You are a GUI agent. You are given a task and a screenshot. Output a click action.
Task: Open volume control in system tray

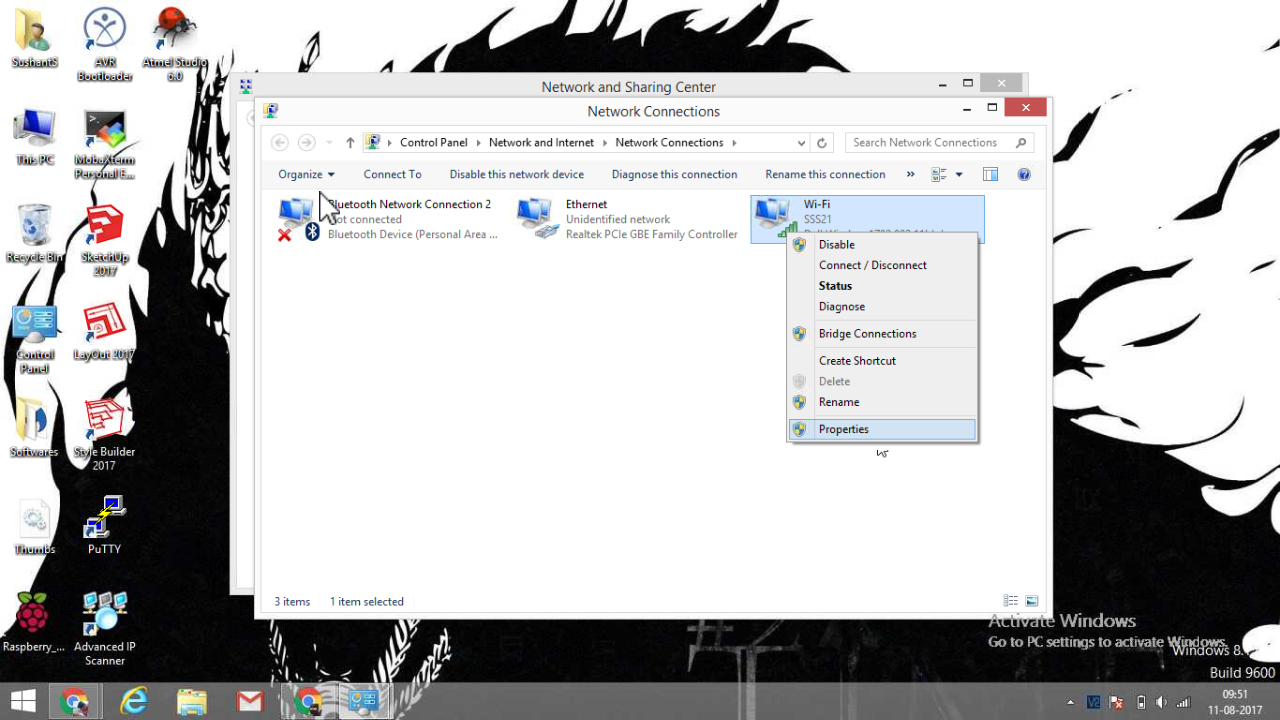(x=1161, y=702)
